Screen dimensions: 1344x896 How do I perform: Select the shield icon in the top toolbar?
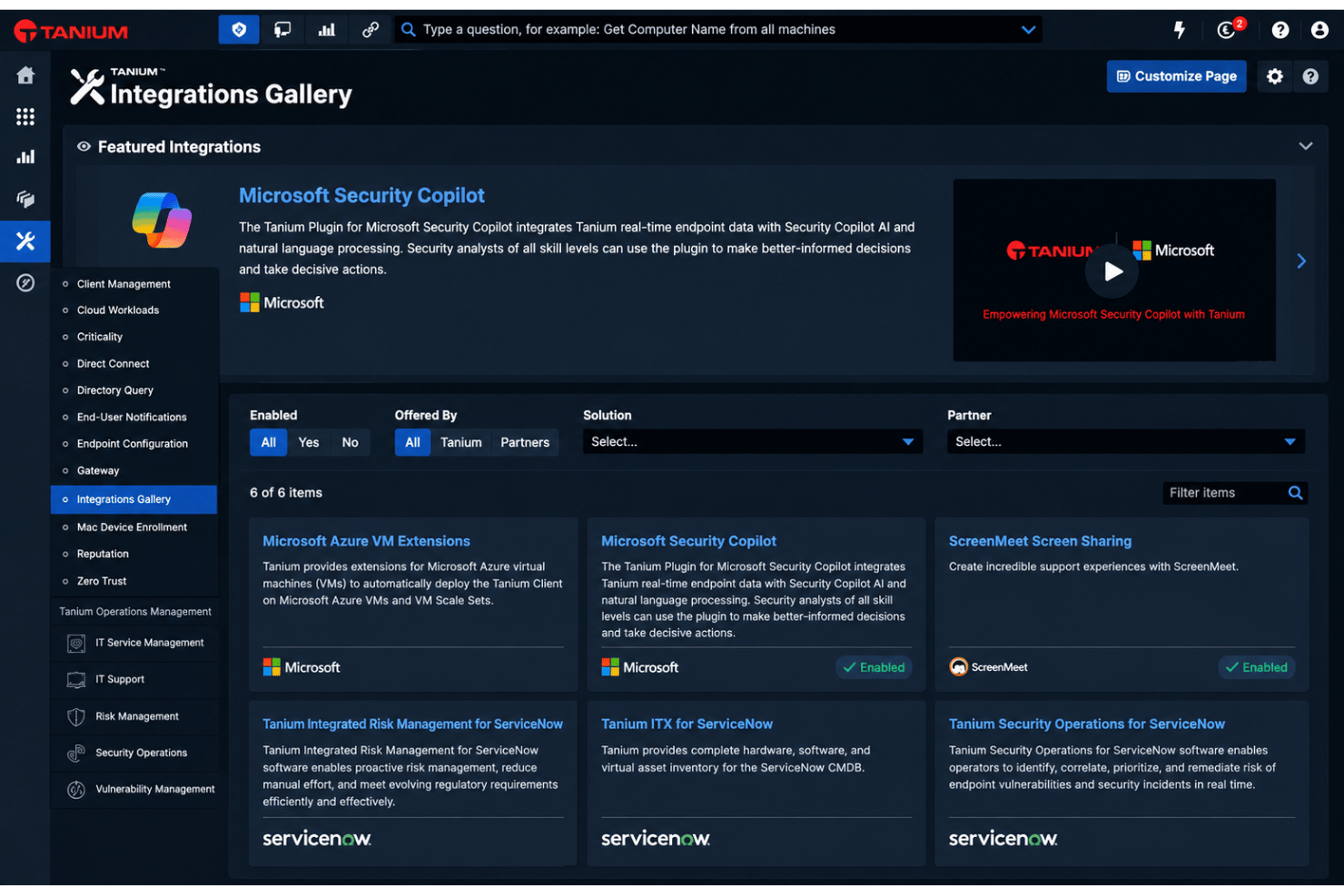[239, 30]
